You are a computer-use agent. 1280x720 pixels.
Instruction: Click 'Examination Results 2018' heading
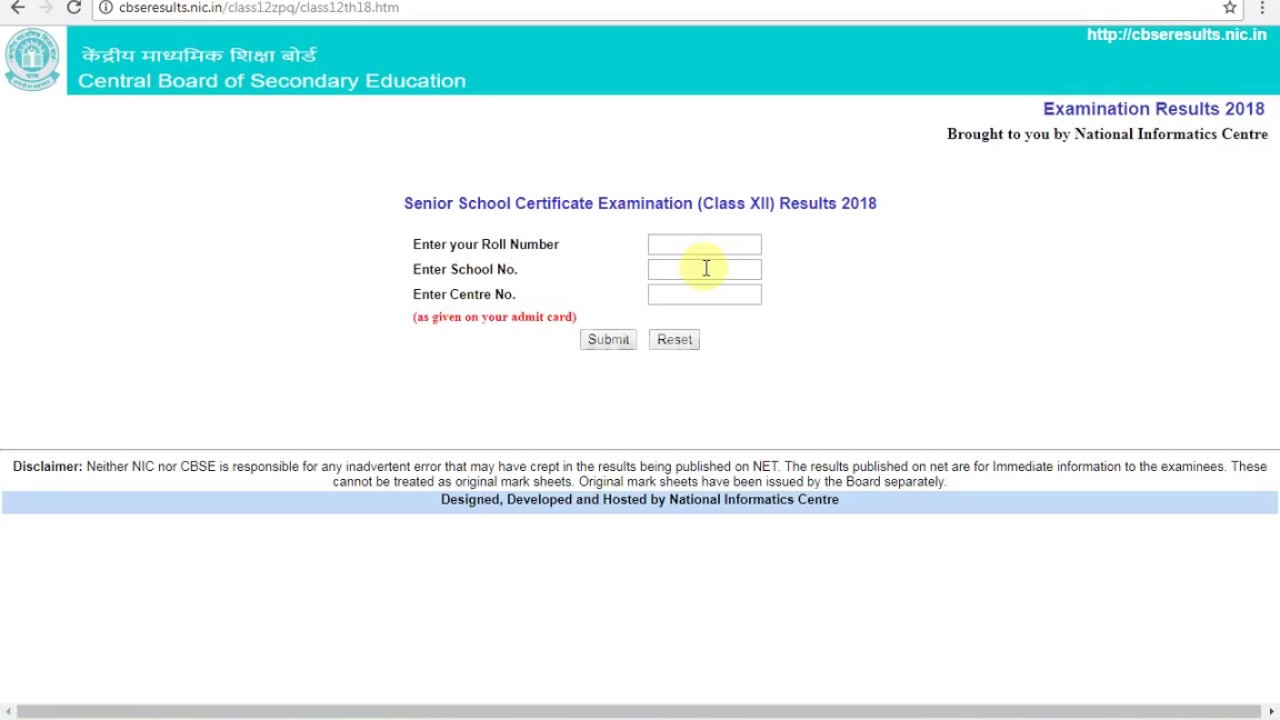[x=1154, y=109]
